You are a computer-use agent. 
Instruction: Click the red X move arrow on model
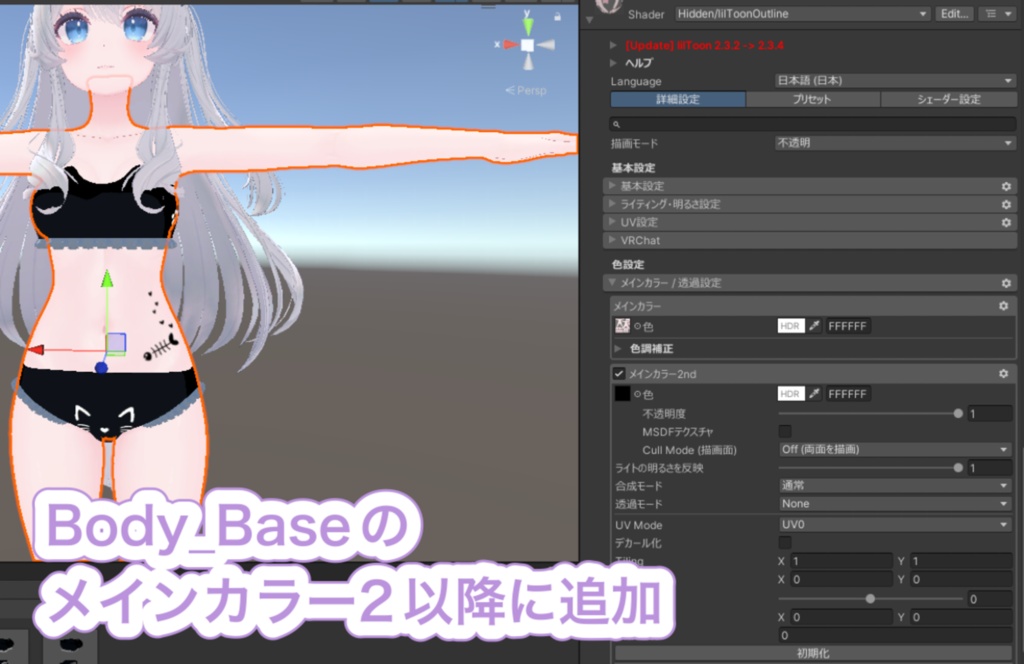point(35,350)
